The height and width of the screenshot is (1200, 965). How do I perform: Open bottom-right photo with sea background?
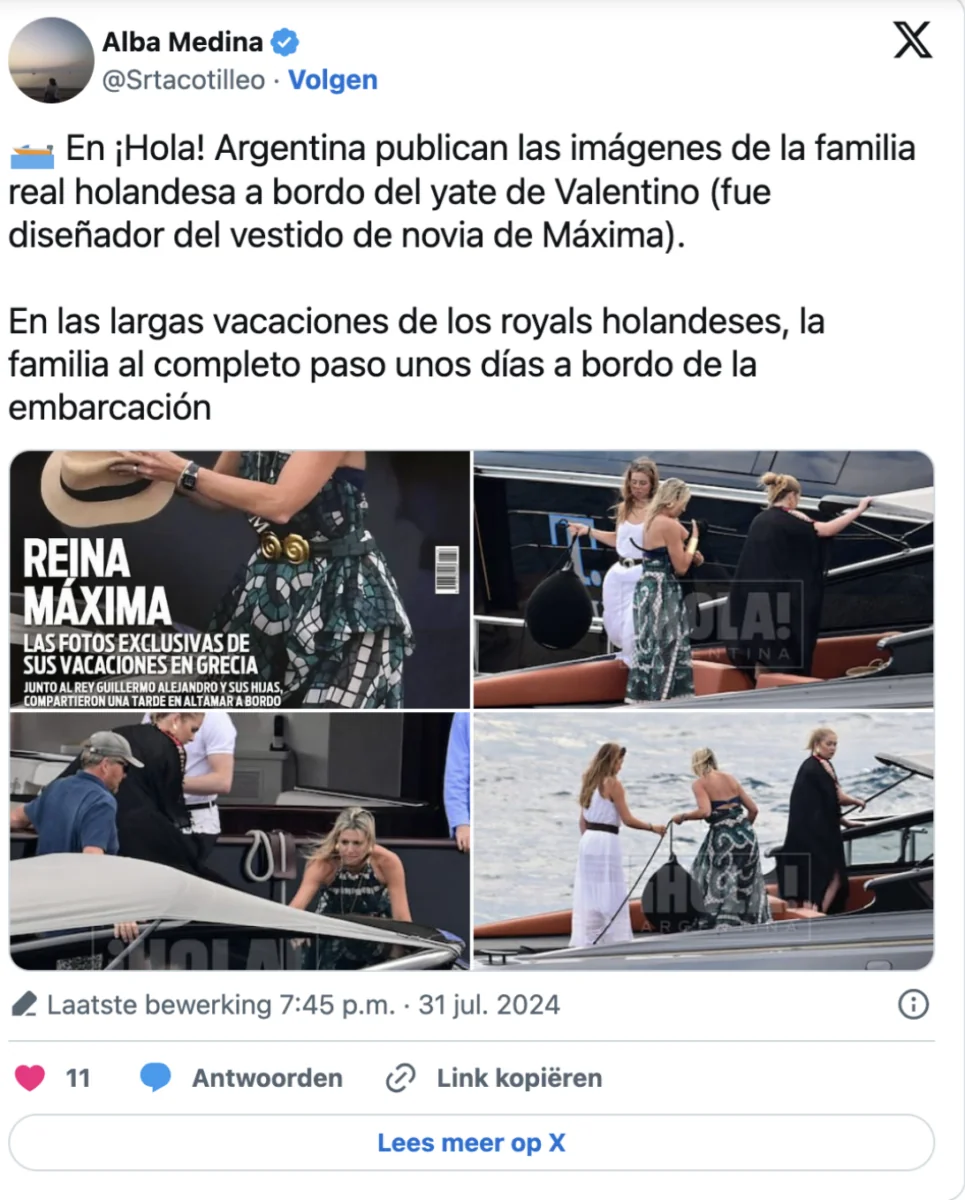(x=703, y=841)
